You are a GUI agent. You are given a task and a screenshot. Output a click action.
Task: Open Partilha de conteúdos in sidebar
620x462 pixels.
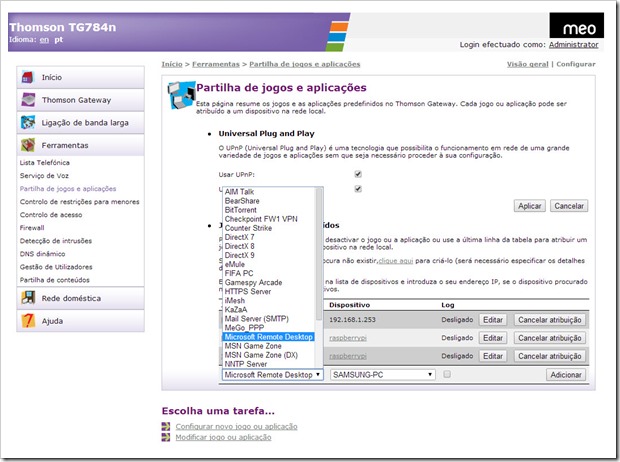point(55,280)
